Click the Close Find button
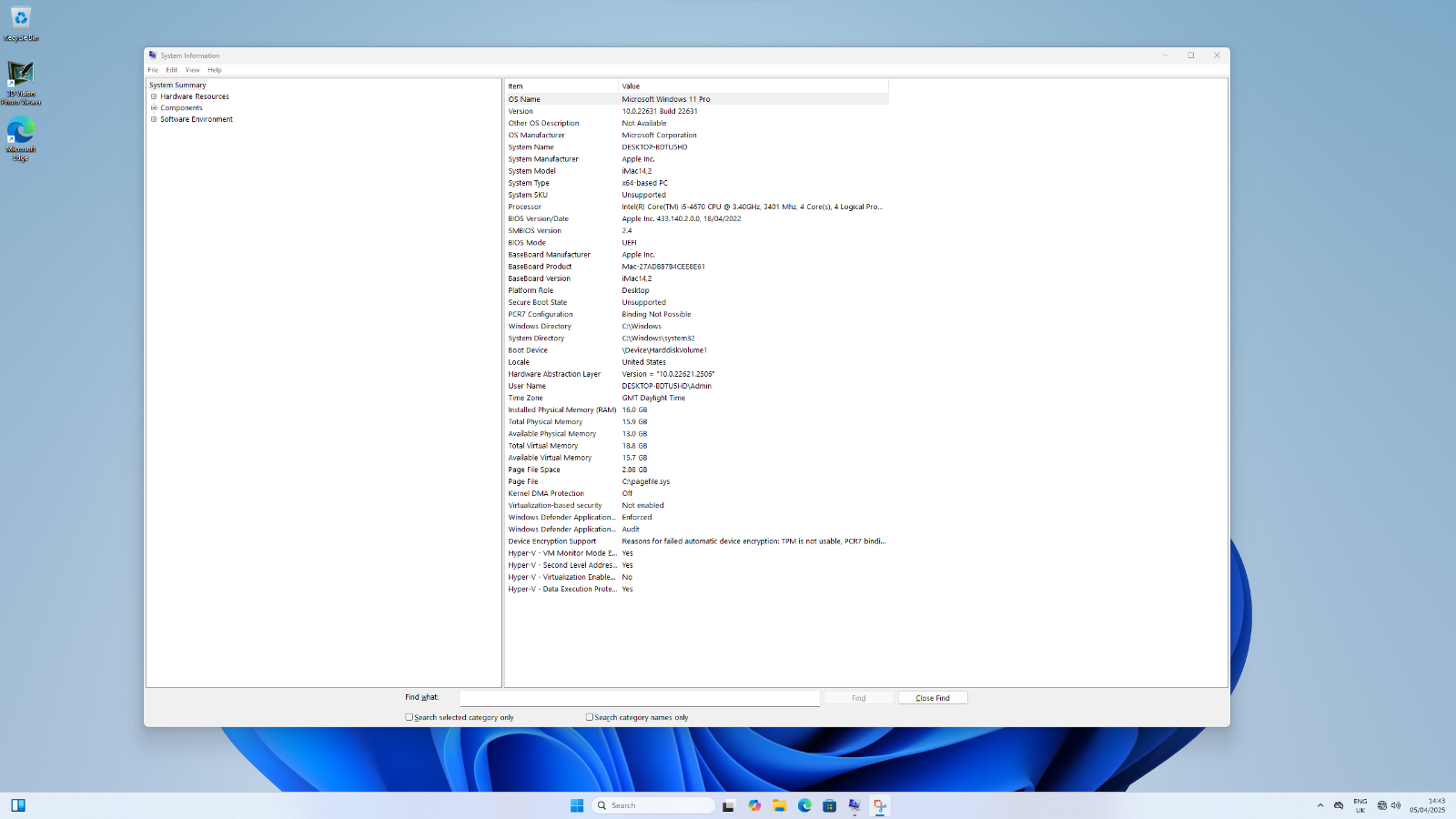Screen dimensions: 1456x819 tap(933, 698)
